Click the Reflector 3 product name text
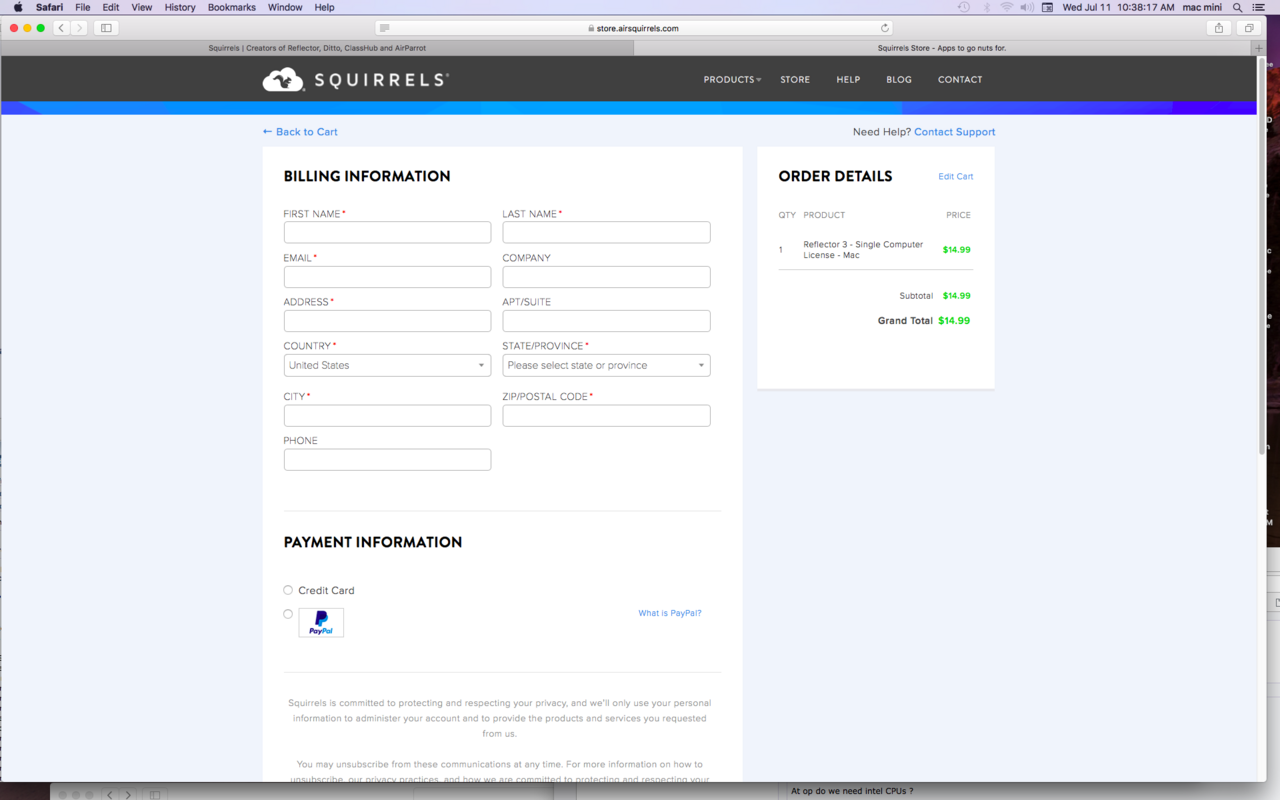This screenshot has height=800, width=1280. click(x=863, y=250)
